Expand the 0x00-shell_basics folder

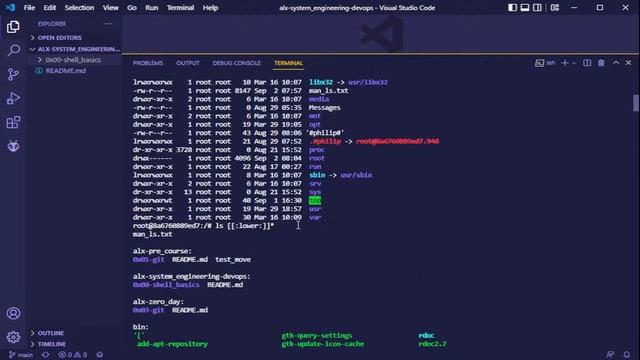pos(73,60)
